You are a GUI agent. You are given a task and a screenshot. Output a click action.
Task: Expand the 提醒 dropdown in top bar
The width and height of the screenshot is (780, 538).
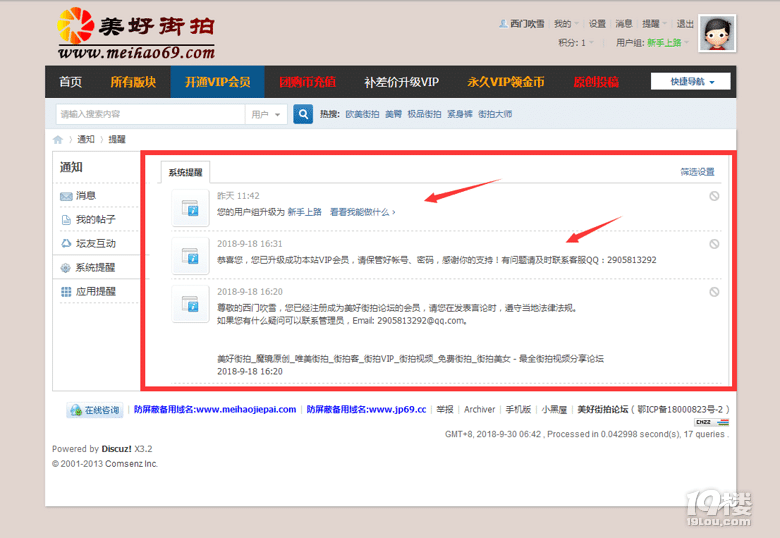pos(653,24)
